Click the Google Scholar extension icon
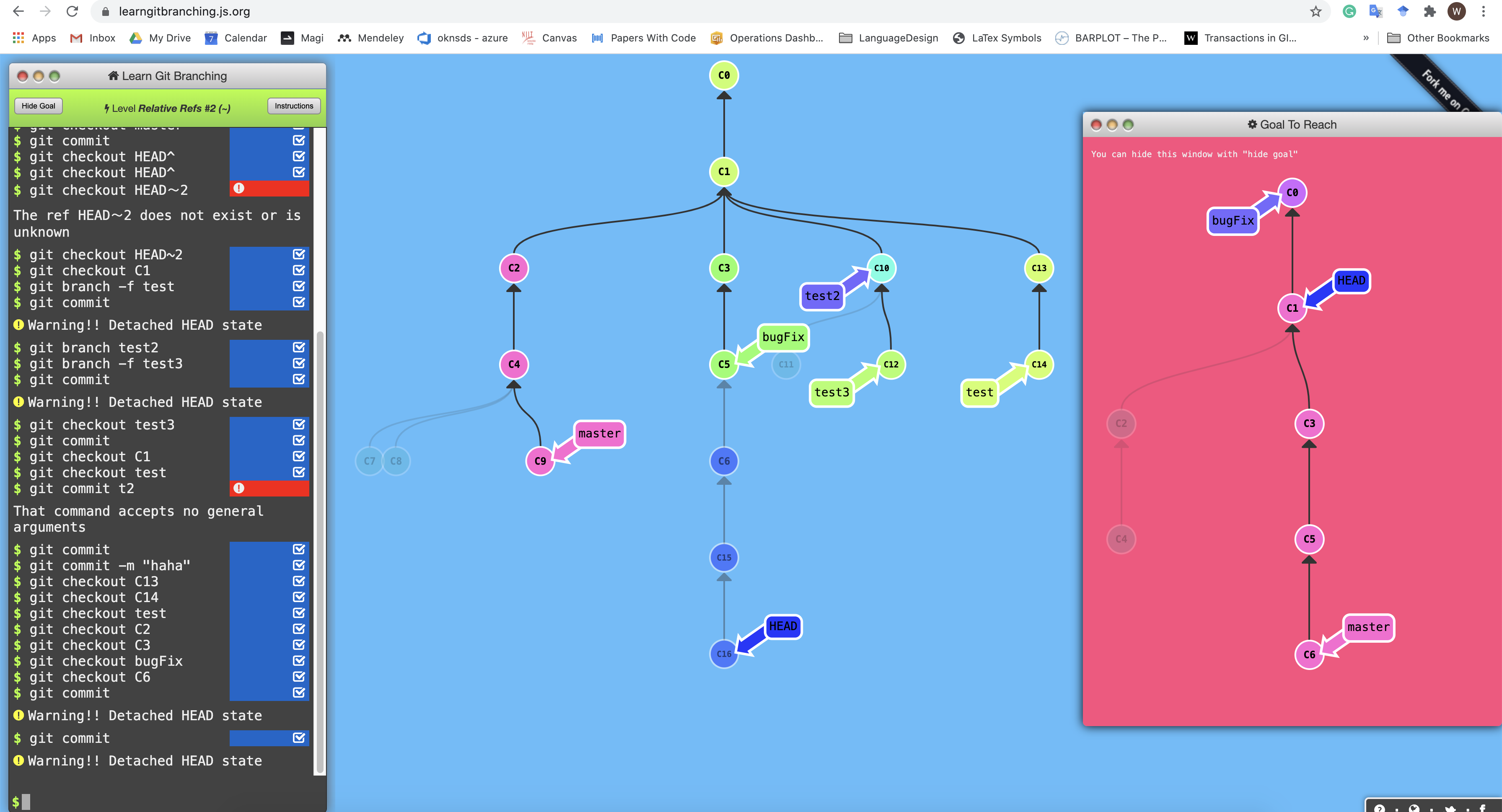The image size is (1502, 812). click(1403, 11)
